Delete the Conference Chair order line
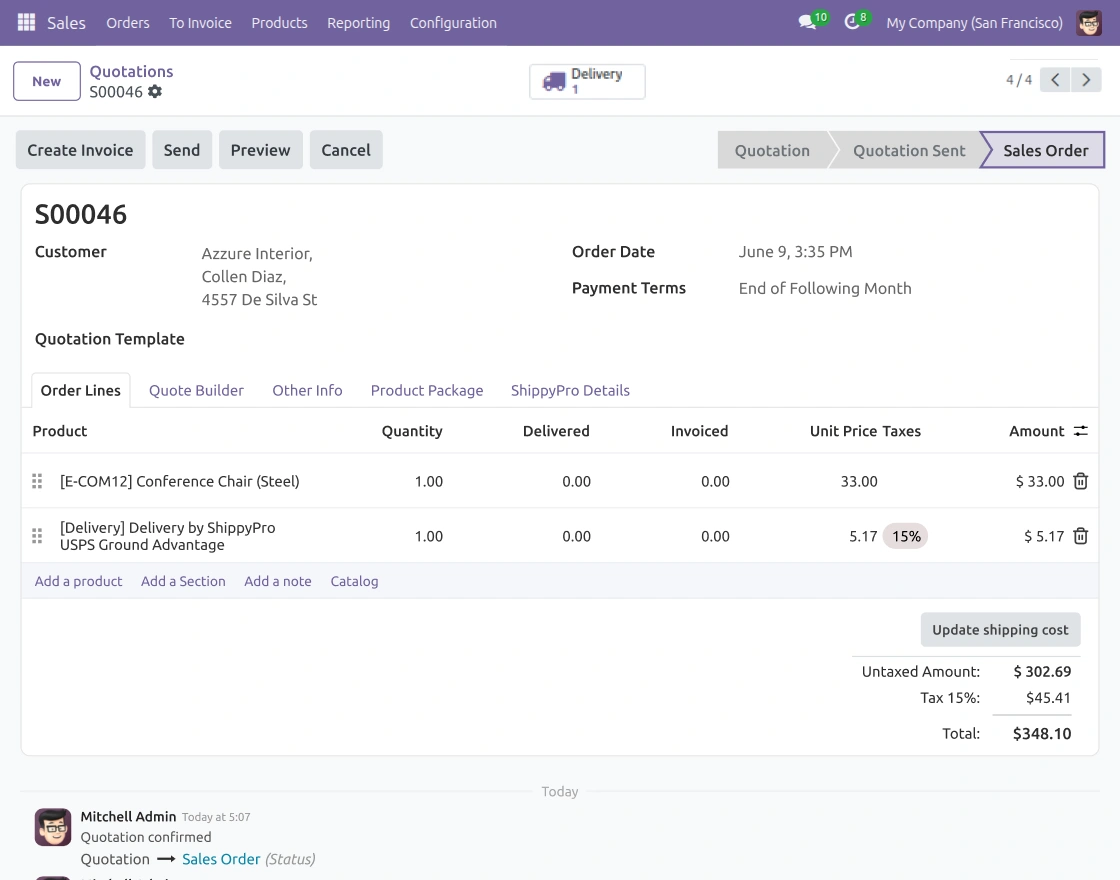 (x=1080, y=481)
